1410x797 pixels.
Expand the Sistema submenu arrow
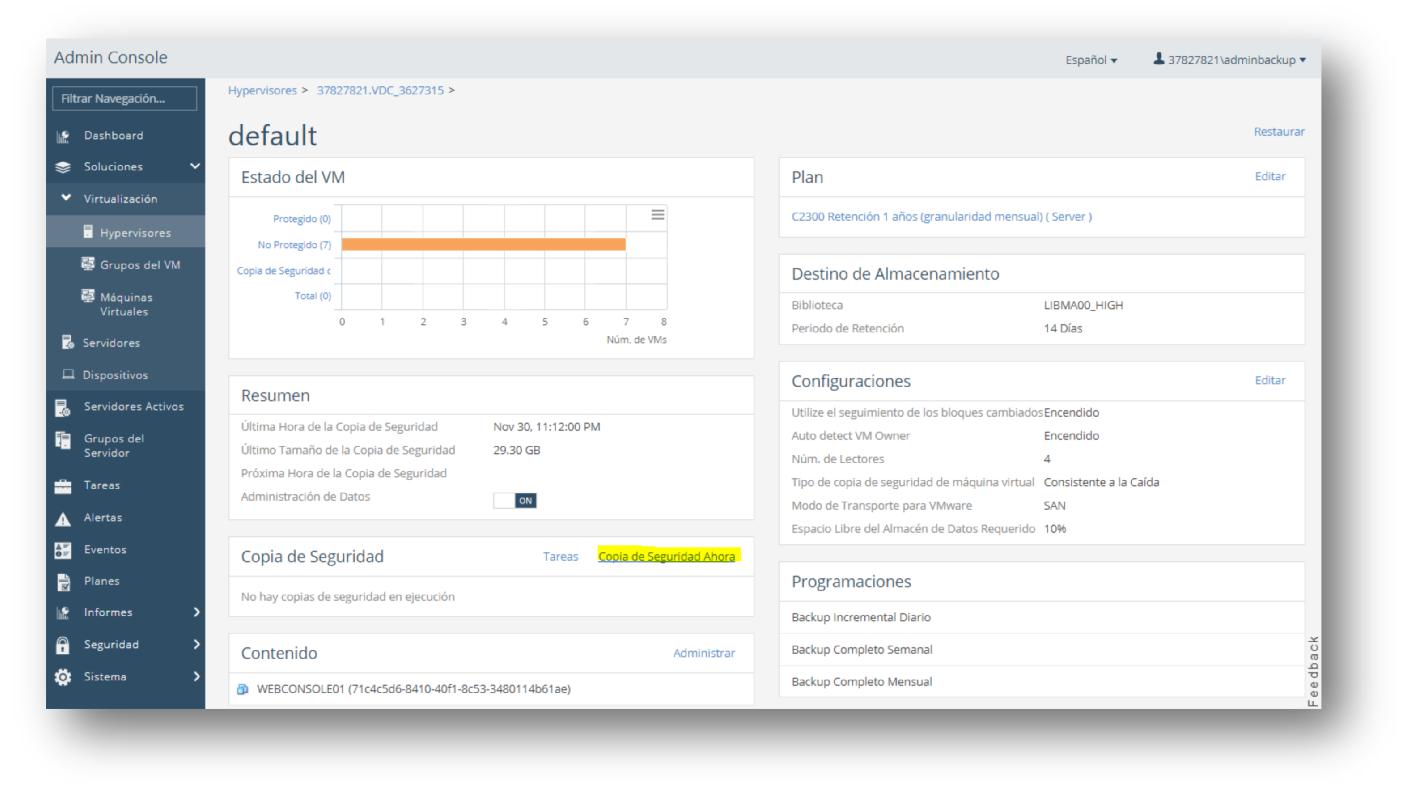[x=196, y=677]
